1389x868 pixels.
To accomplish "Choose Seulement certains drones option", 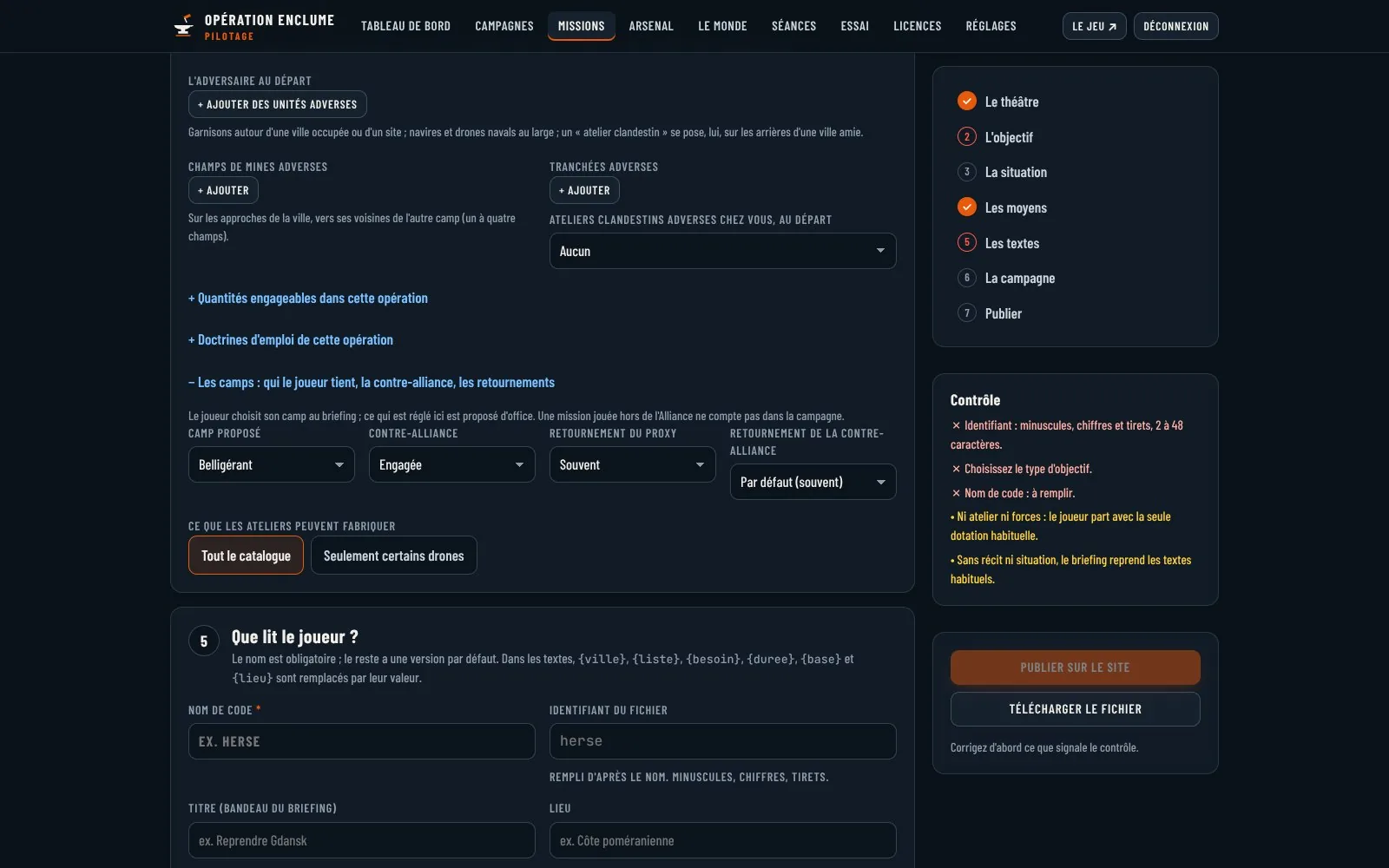I will (394, 556).
